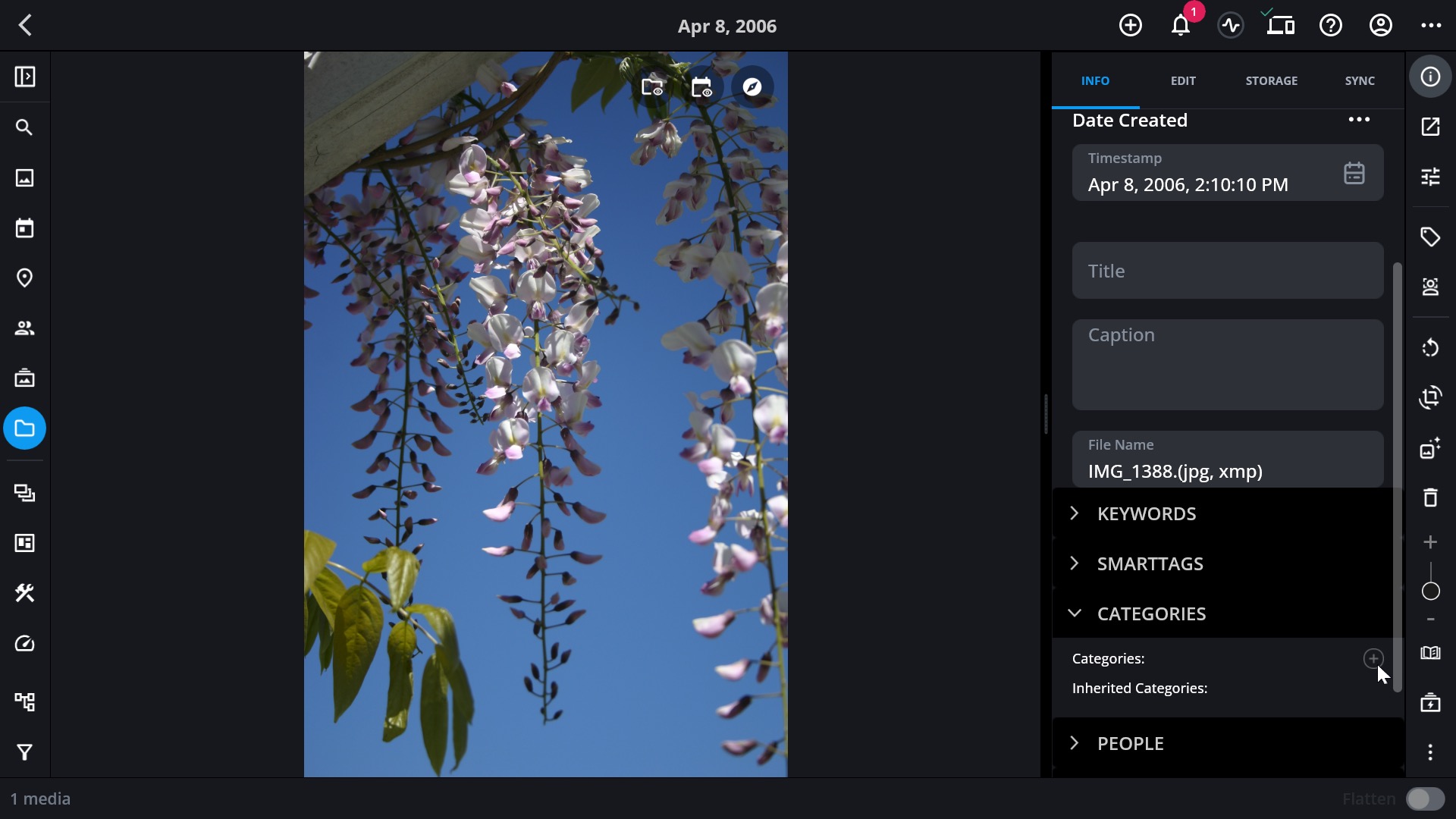Open the face recognition icon on right rail
This screenshot has height=819, width=1456.
1430,287
